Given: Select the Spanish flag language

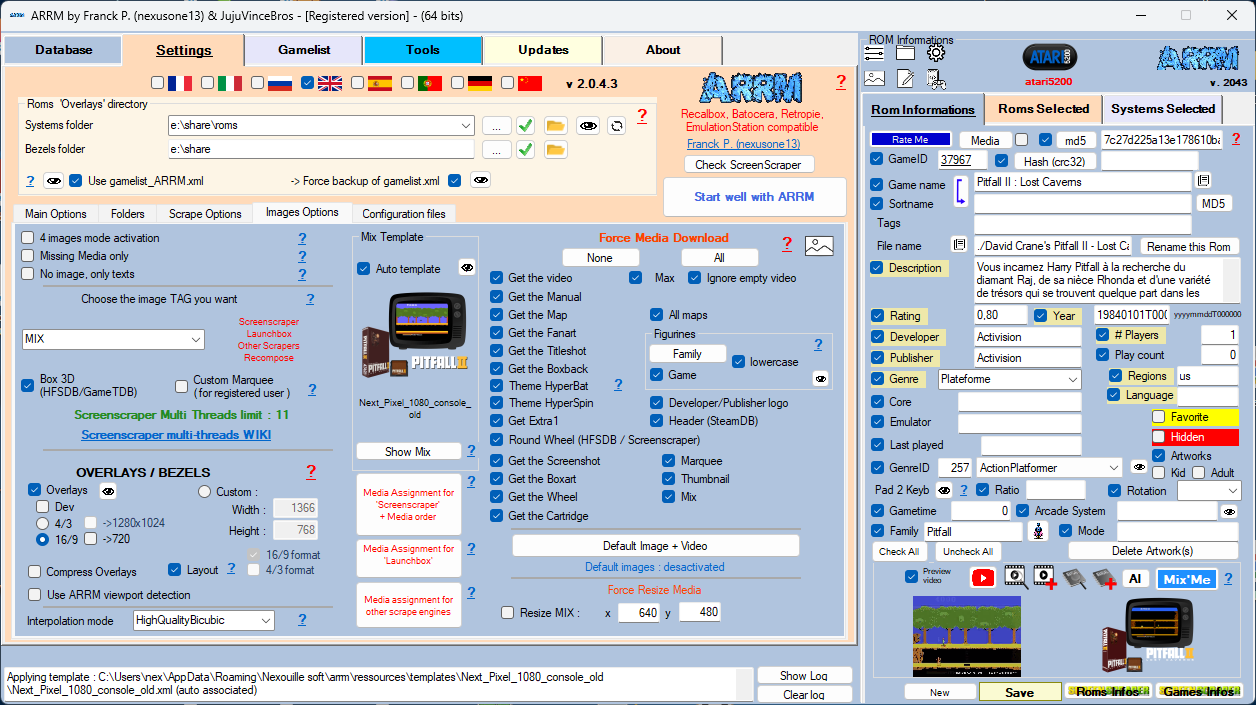Looking at the screenshot, I should tap(380, 83).
